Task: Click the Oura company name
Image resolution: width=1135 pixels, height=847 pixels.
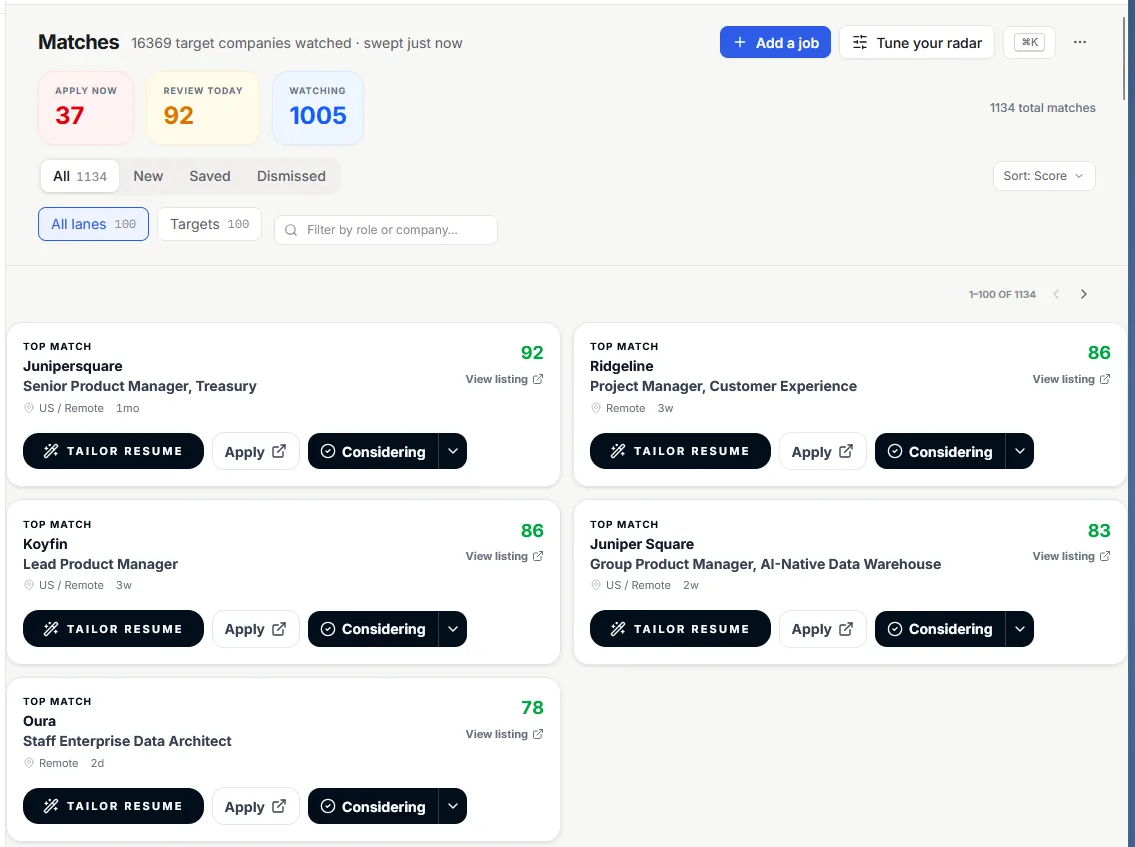Action: tap(39, 721)
